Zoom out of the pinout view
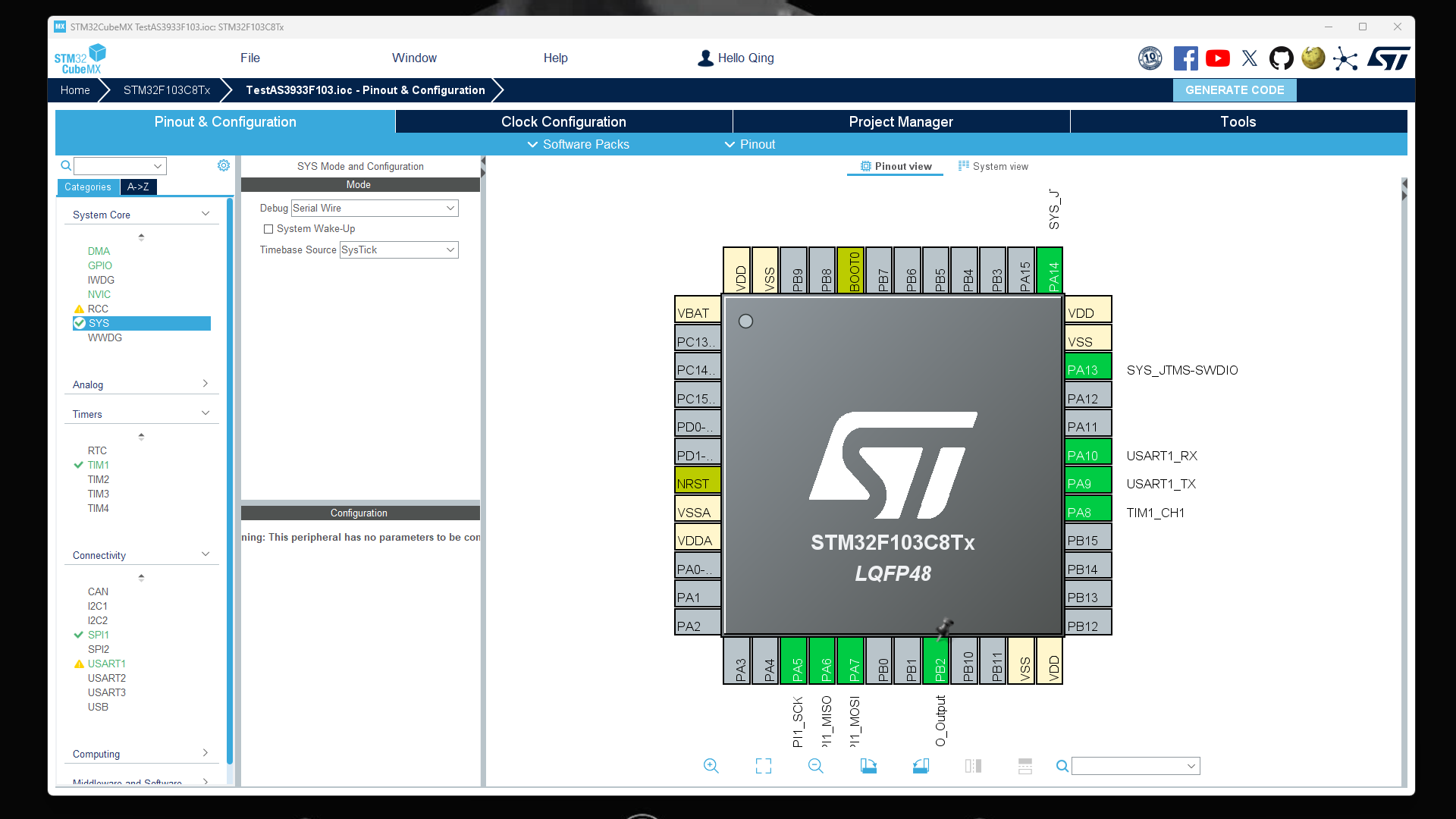Viewport: 1456px width, 819px height. click(x=815, y=766)
